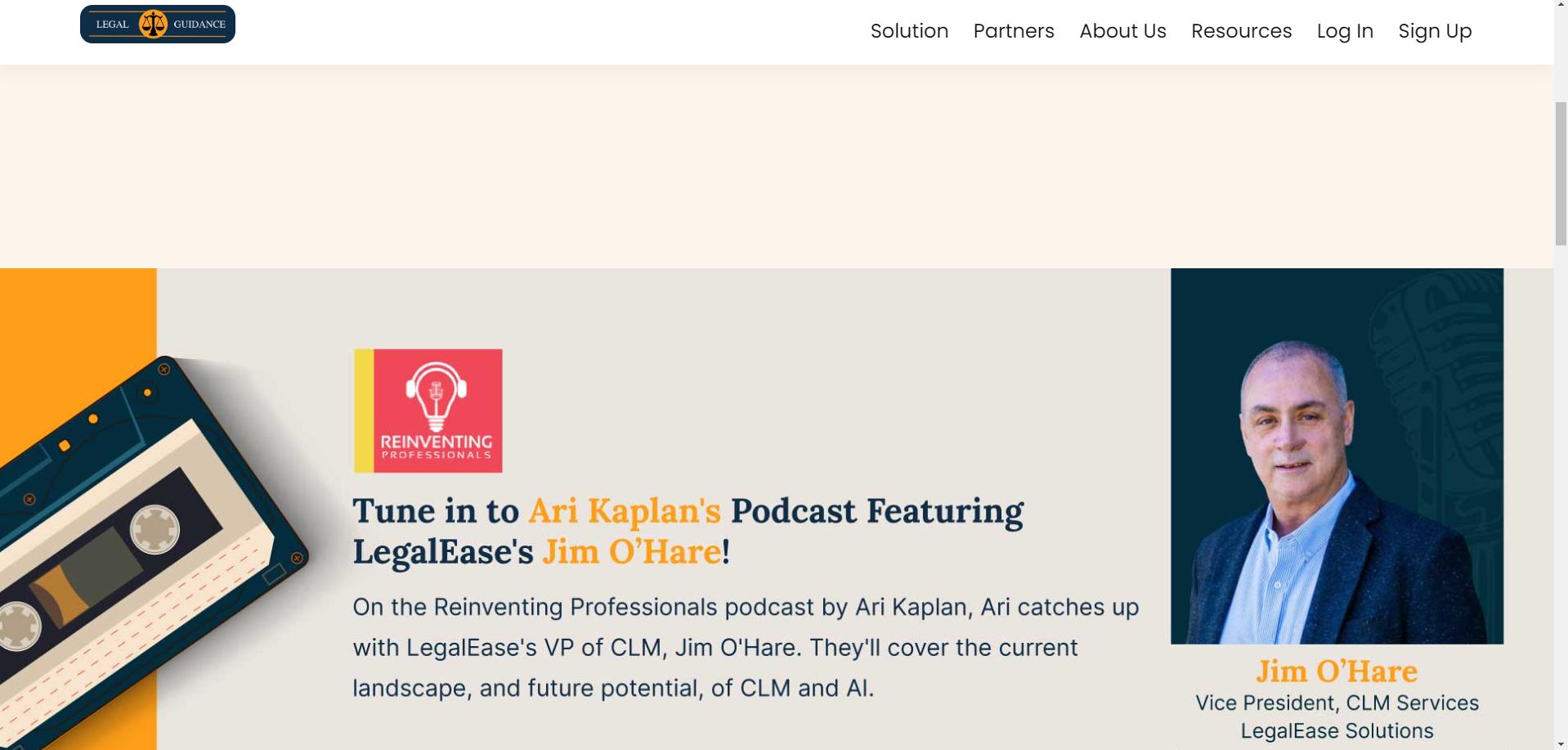Click the podcast description paragraph
This screenshot has width=1568, height=750.
click(x=744, y=648)
